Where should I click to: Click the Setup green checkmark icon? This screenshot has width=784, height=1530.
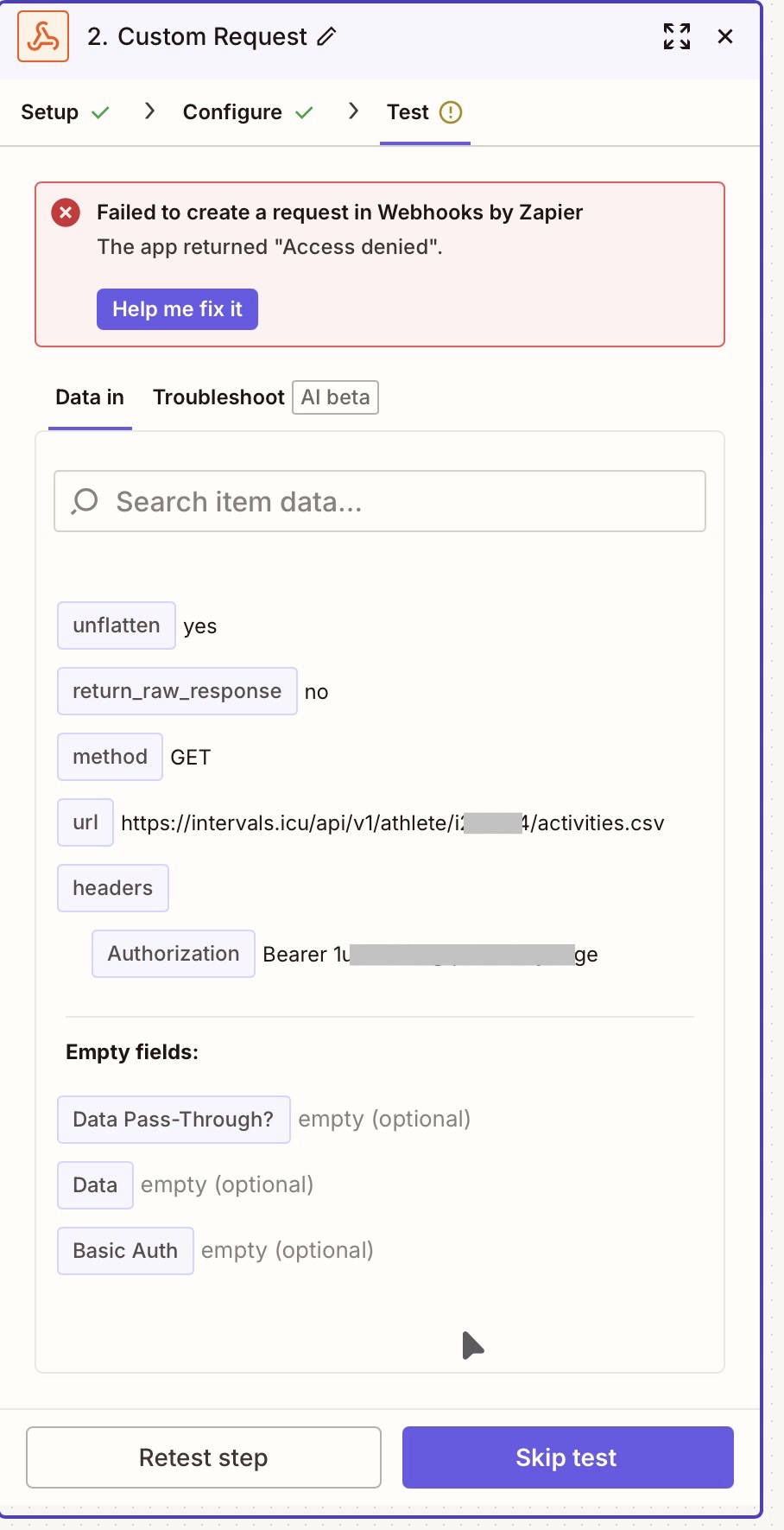click(101, 112)
